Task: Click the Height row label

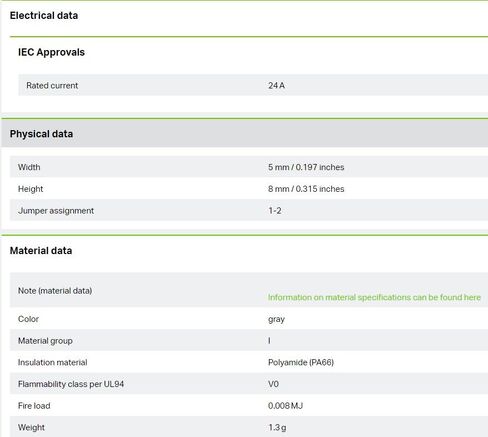Action: click(30, 189)
